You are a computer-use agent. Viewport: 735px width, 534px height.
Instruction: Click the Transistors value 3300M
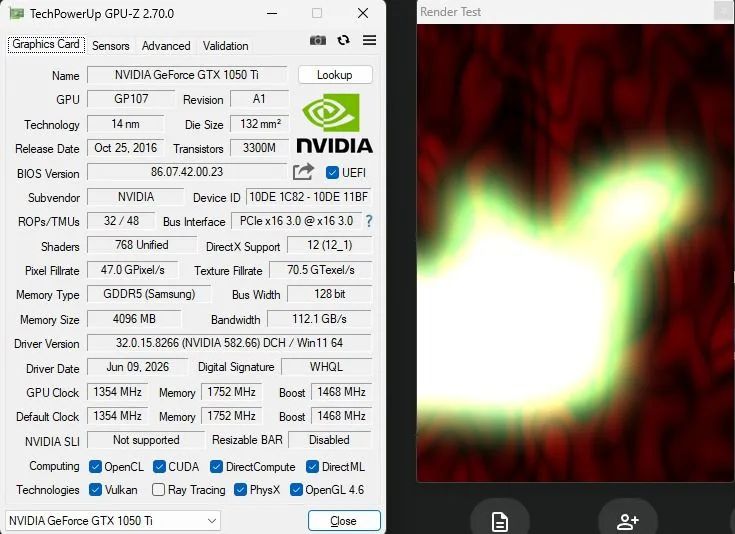coord(259,148)
